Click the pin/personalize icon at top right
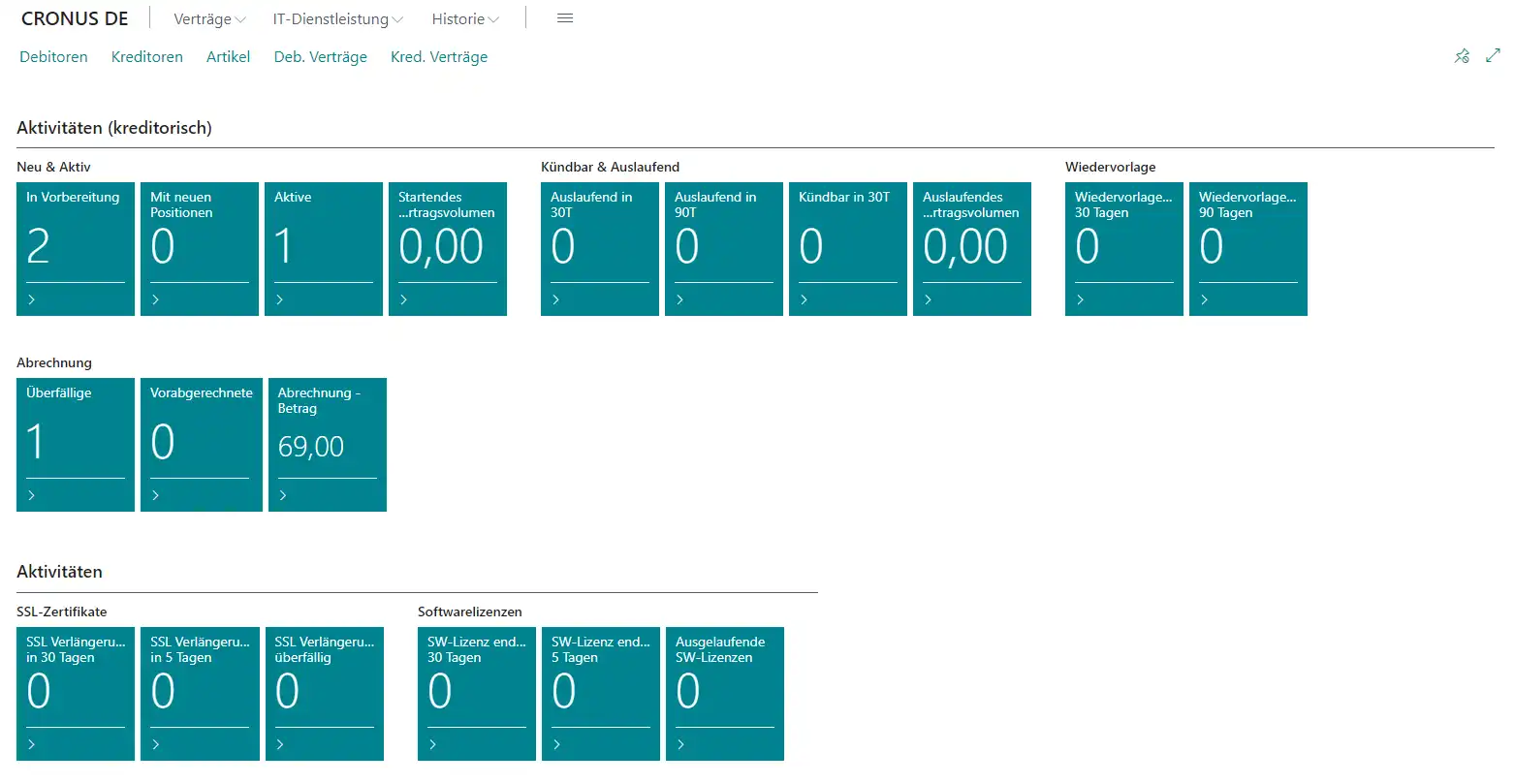This screenshot has width=1515, height=784. [1462, 56]
